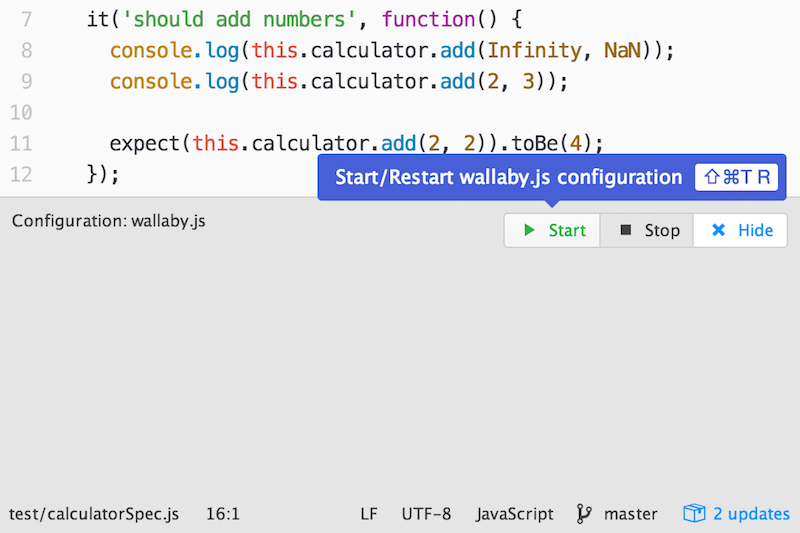The height and width of the screenshot is (533, 800).
Task: Click line number 10 in gutter
Action: pos(21,112)
